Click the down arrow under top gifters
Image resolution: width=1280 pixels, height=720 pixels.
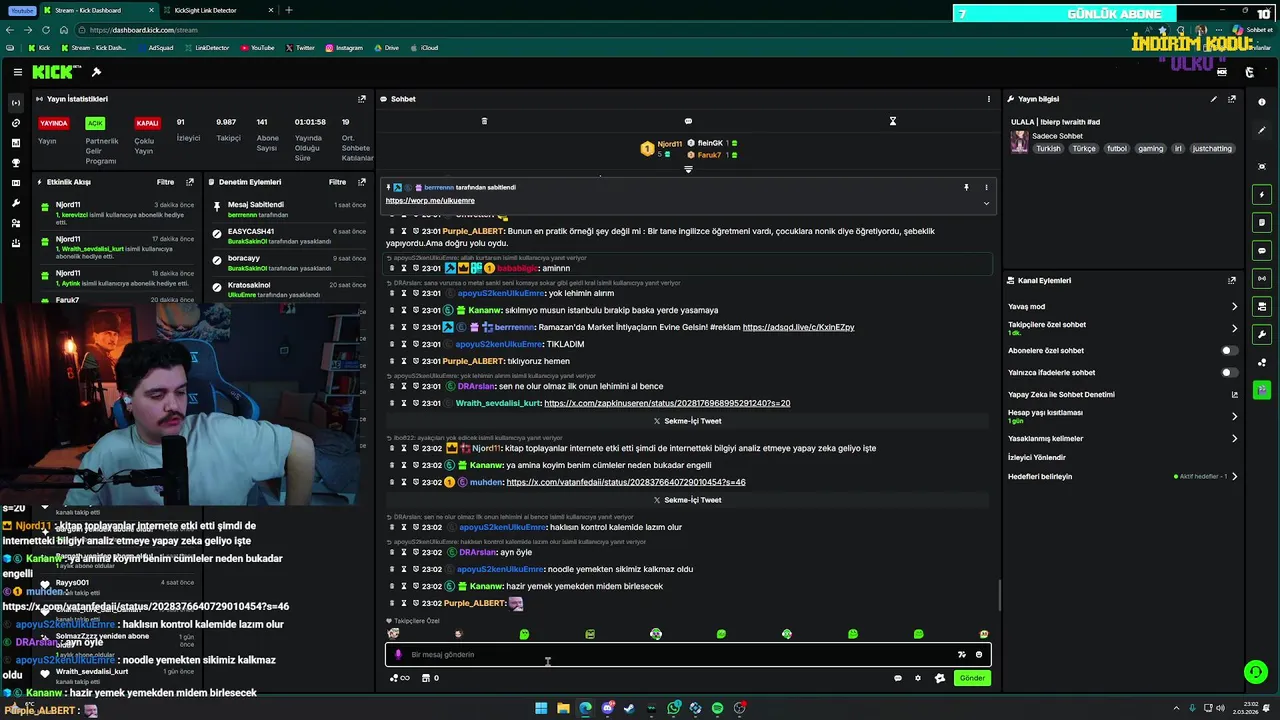688,169
